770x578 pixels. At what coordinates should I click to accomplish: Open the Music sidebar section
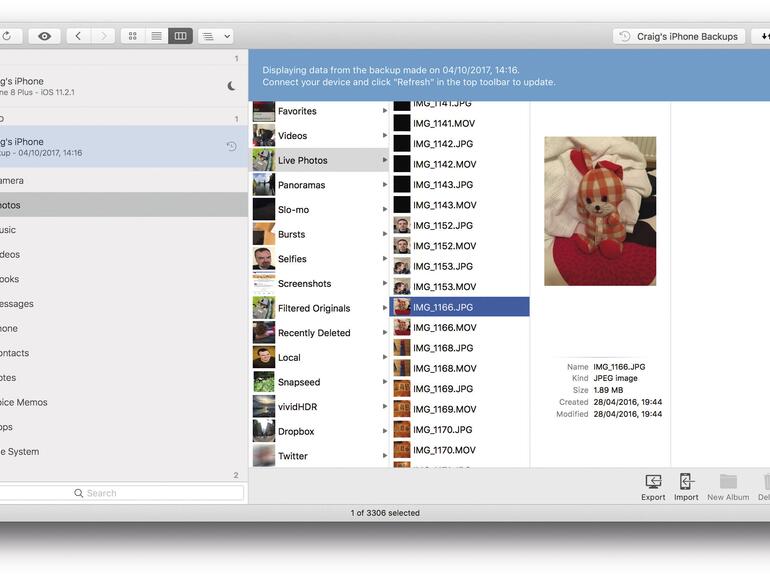click(124, 229)
